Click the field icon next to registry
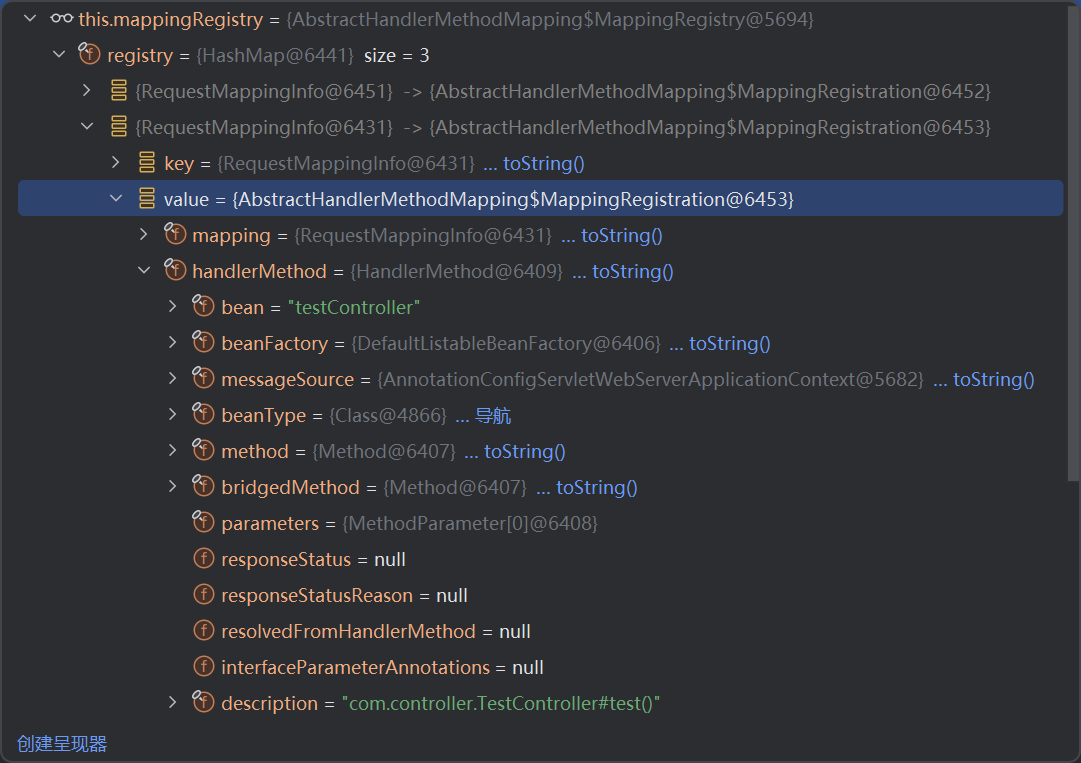The height and width of the screenshot is (763, 1081). tap(90, 55)
